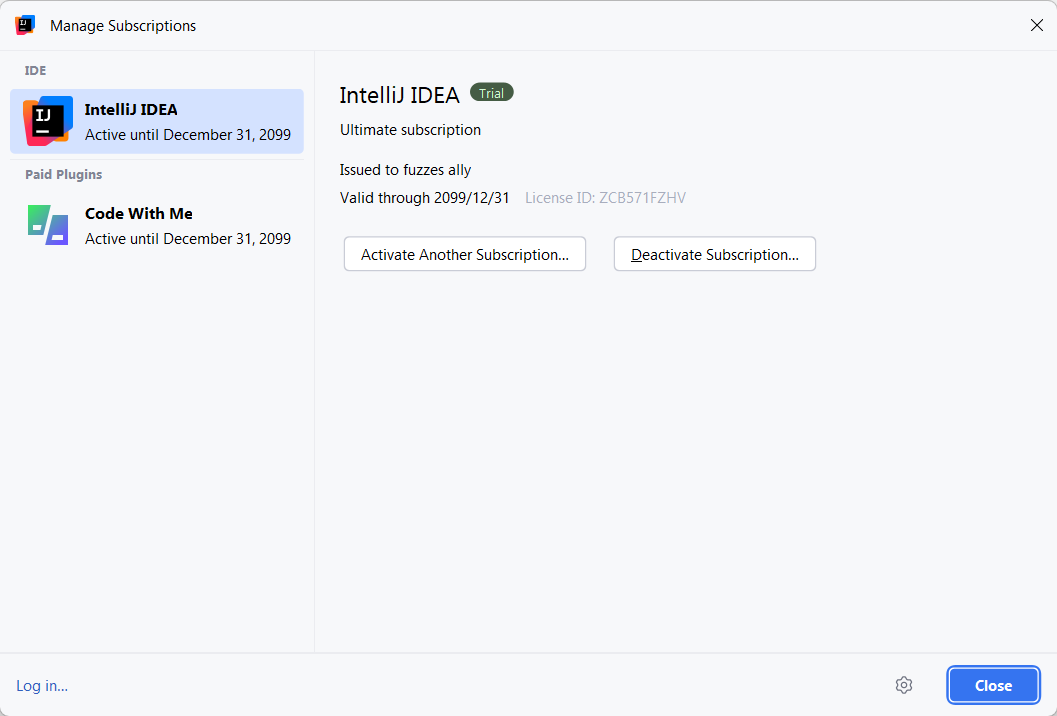Click the Ultimate subscription label

pyautogui.click(x=410, y=130)
